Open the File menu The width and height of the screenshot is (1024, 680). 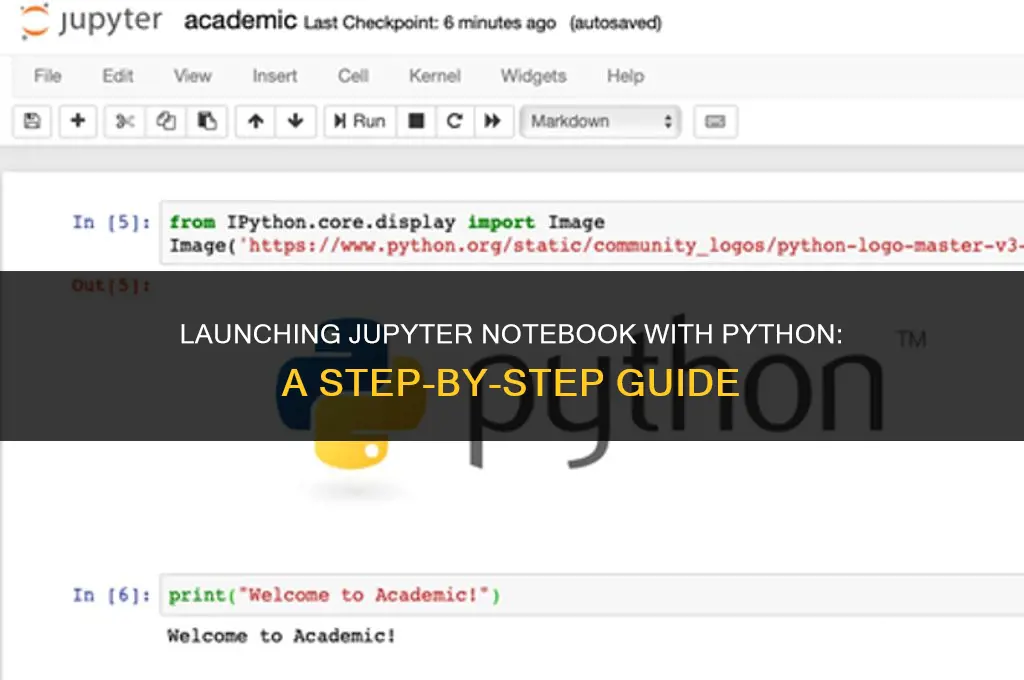(x=48, y=76)
